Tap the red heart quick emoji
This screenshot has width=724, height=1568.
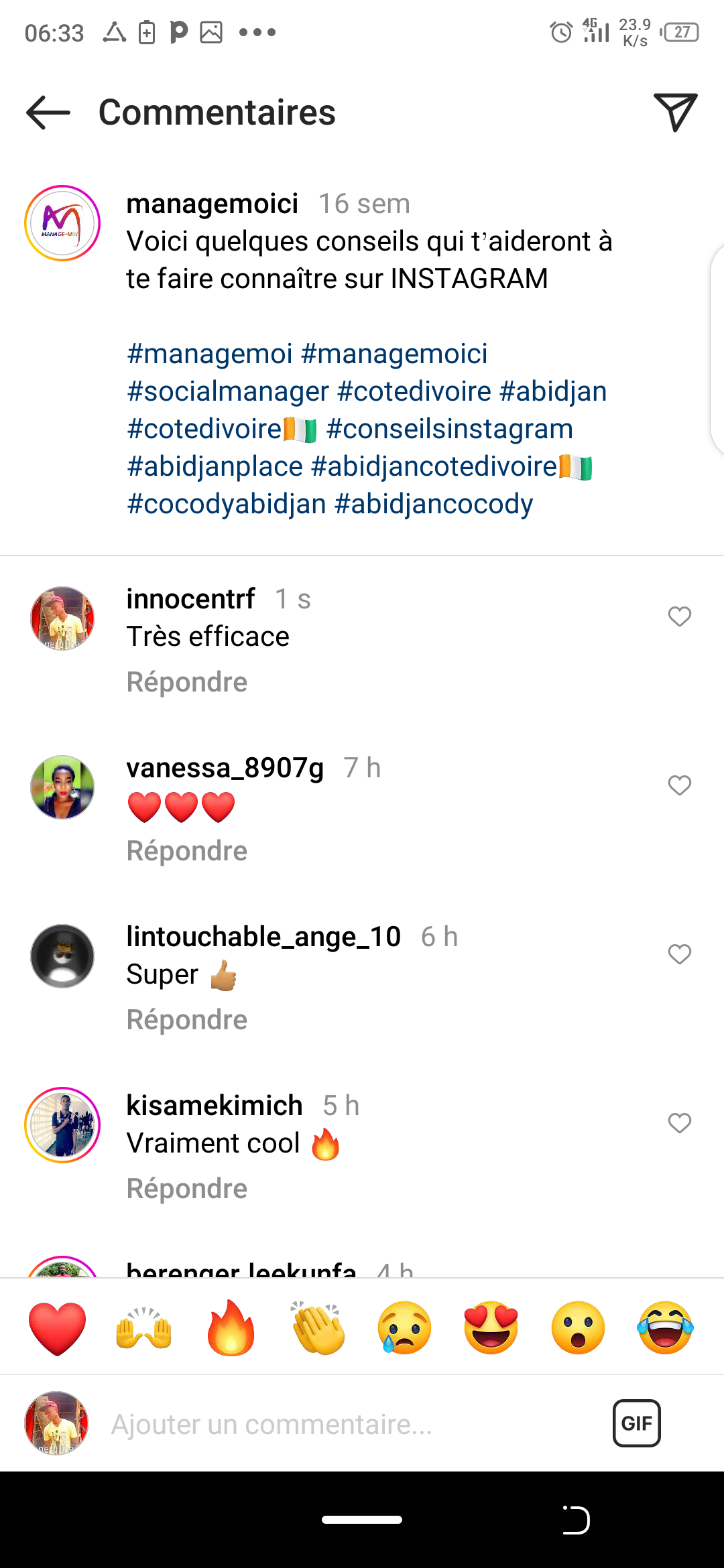58,1328
